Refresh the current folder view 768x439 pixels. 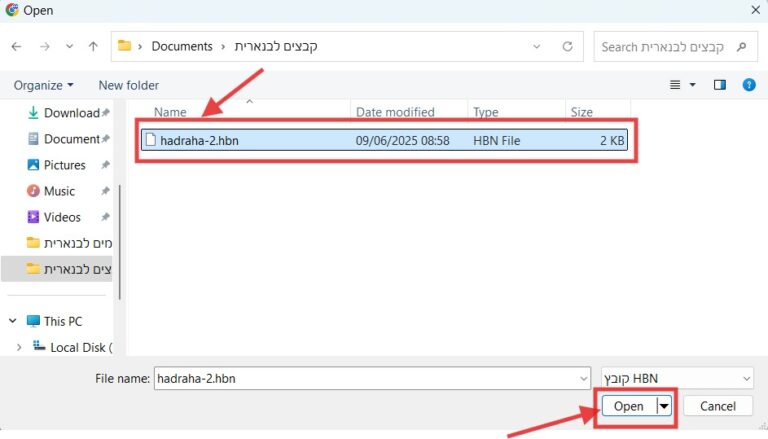pyautogui.click(x=567, y=46)
